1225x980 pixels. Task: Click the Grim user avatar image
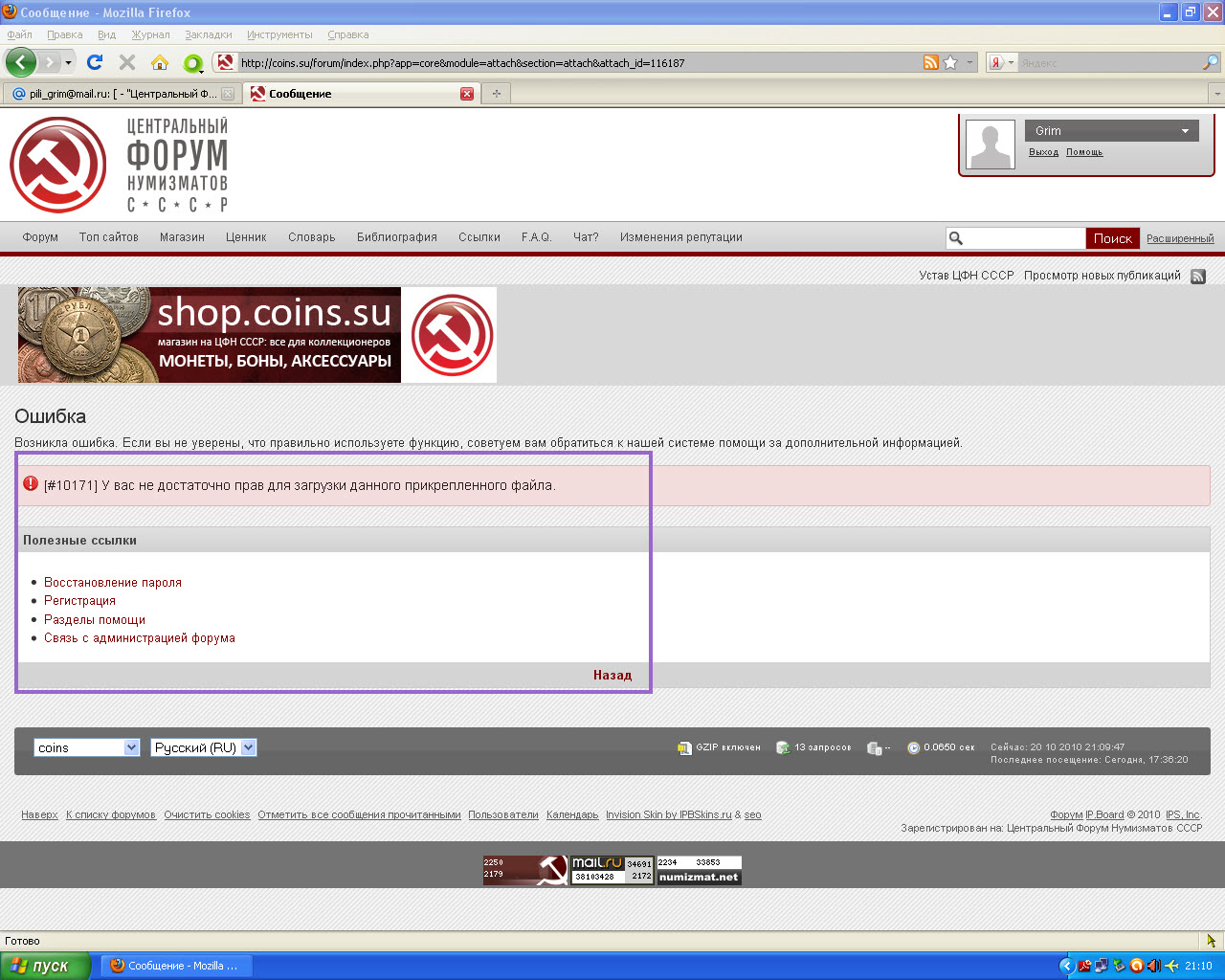(991, 145)
